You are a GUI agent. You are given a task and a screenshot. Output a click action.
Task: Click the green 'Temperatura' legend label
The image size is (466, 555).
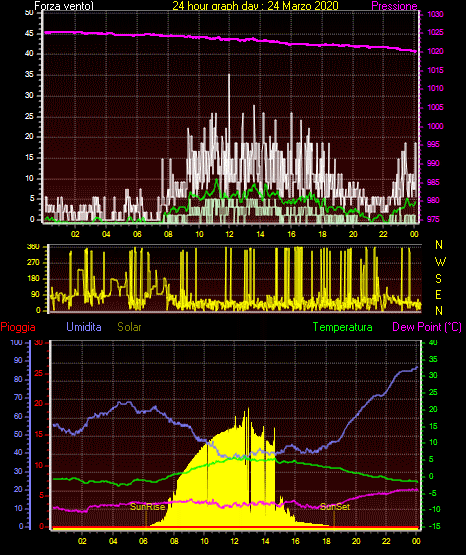tap(343, 327)
